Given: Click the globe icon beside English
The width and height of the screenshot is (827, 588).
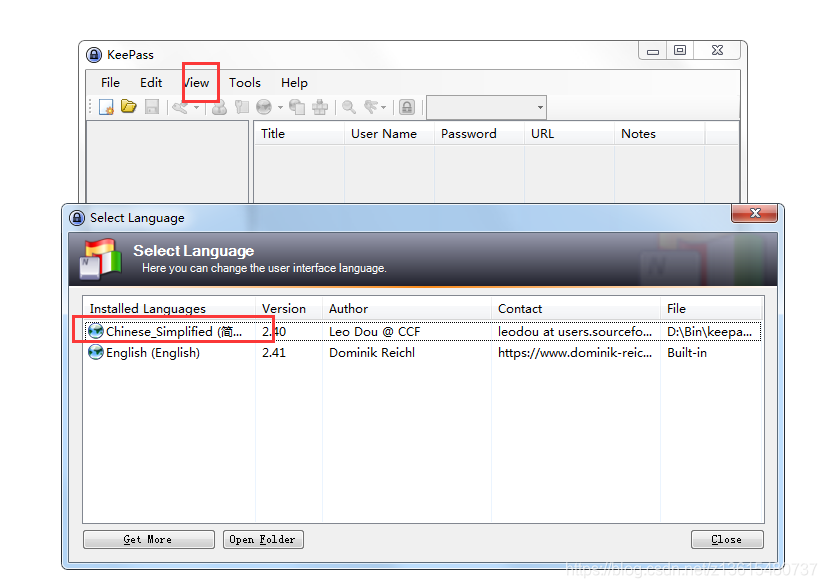Looking at the screenshot, I should (95, 352).
